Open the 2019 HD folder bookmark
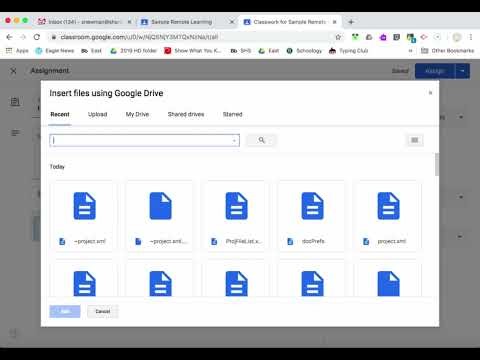 (134, 51)
